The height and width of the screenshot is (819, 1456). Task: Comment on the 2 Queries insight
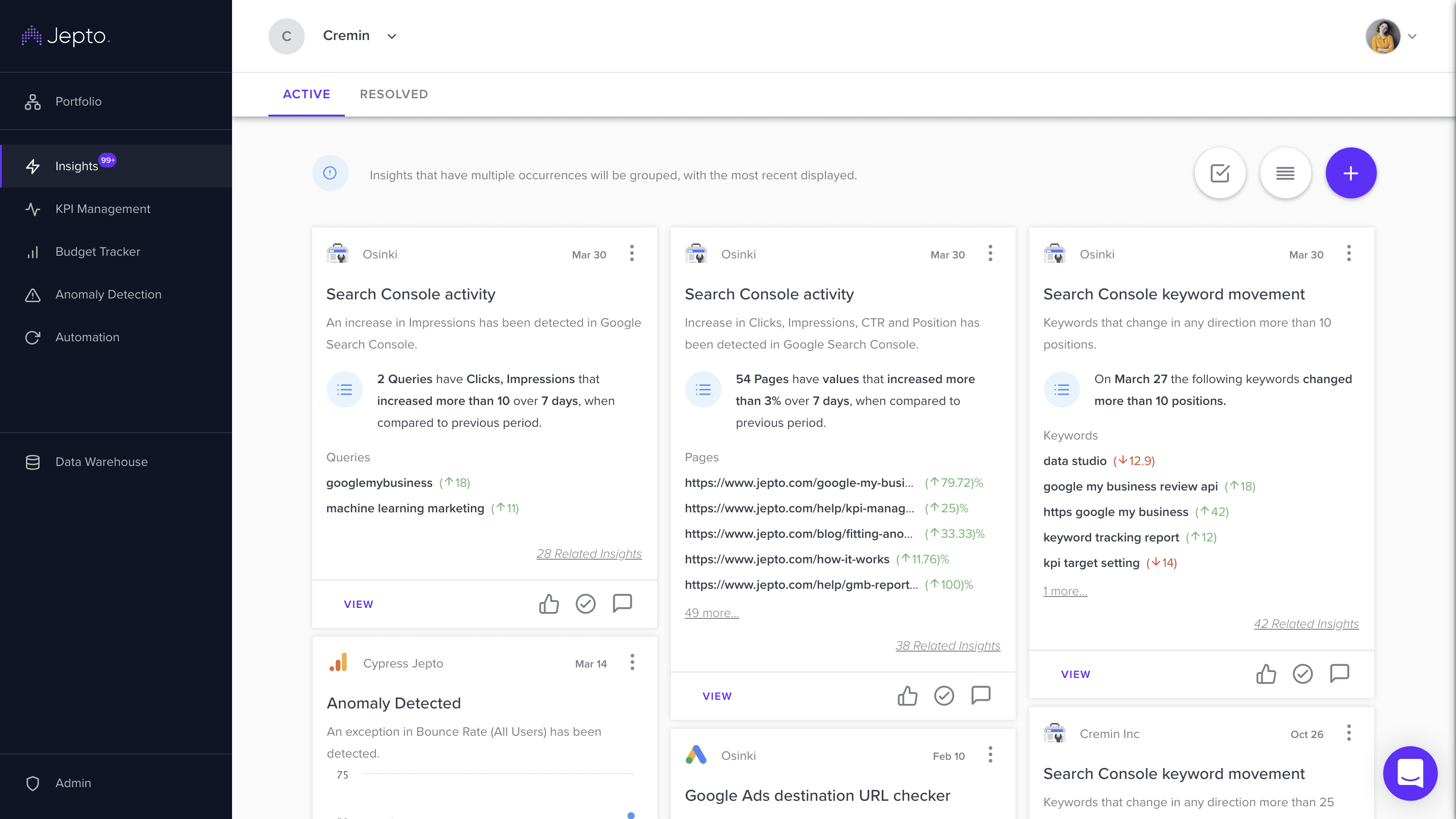coord(622,604)
